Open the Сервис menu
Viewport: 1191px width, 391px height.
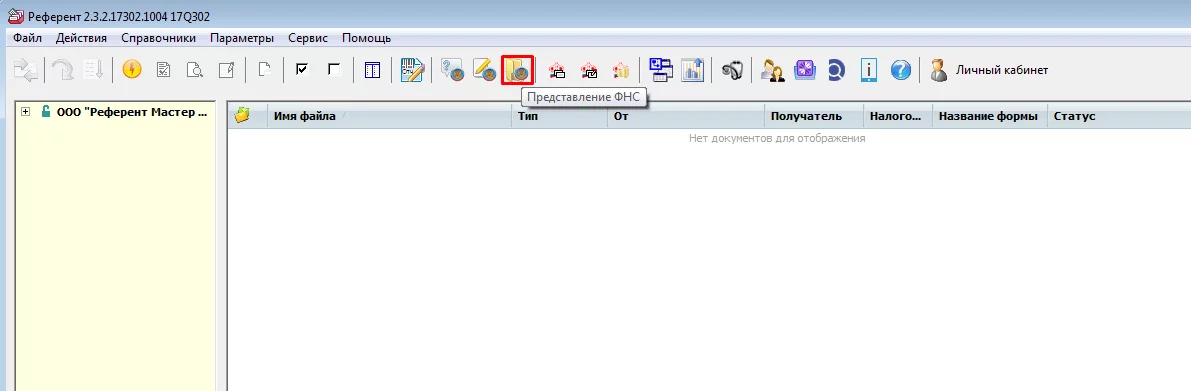(308, 38)
